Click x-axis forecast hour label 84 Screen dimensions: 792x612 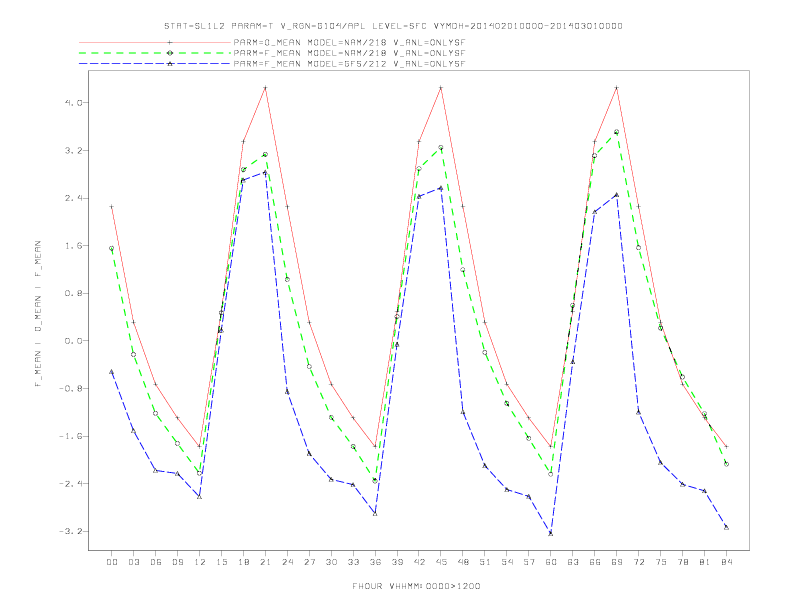coord(726,562)
